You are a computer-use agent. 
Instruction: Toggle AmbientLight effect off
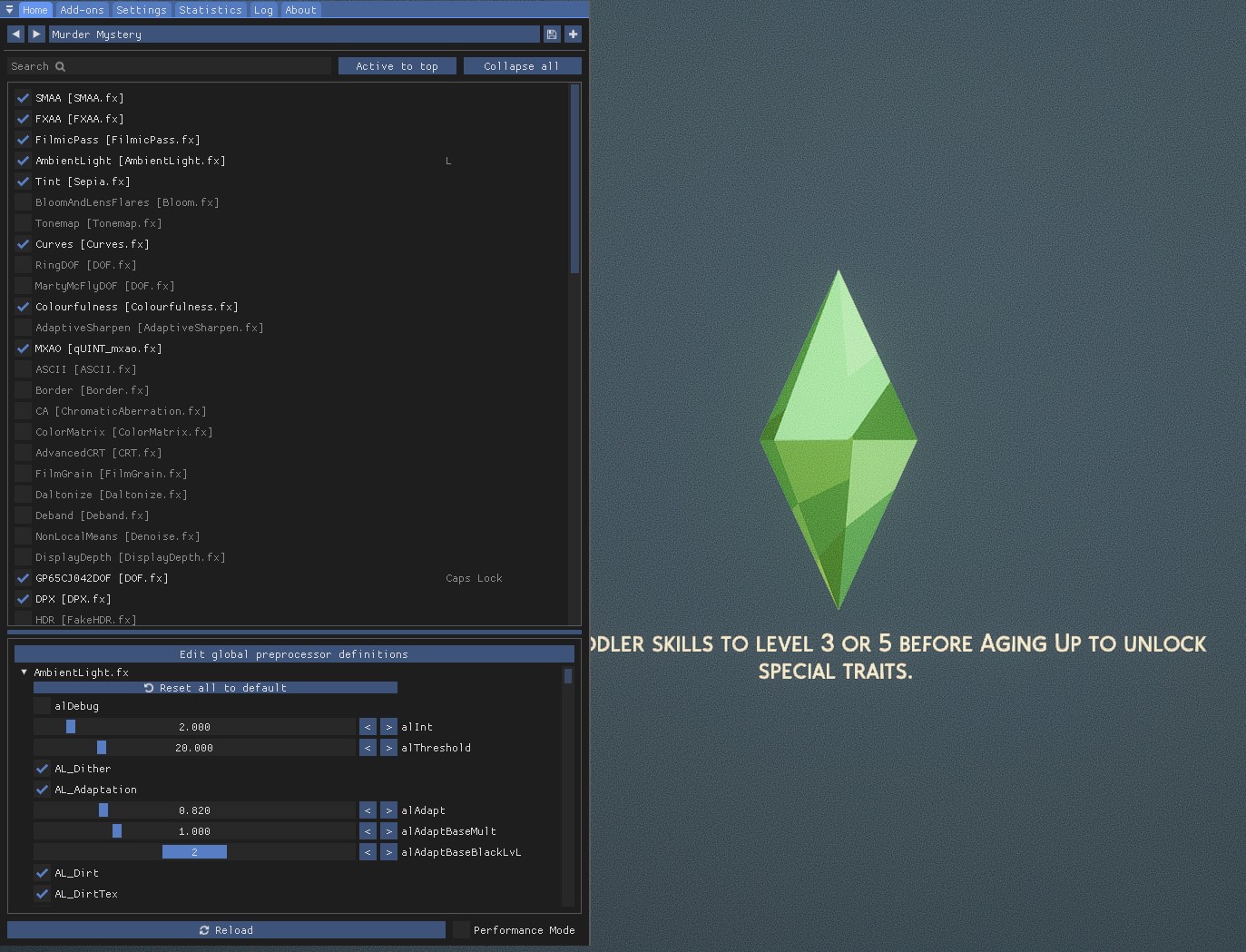pos(23,161)
